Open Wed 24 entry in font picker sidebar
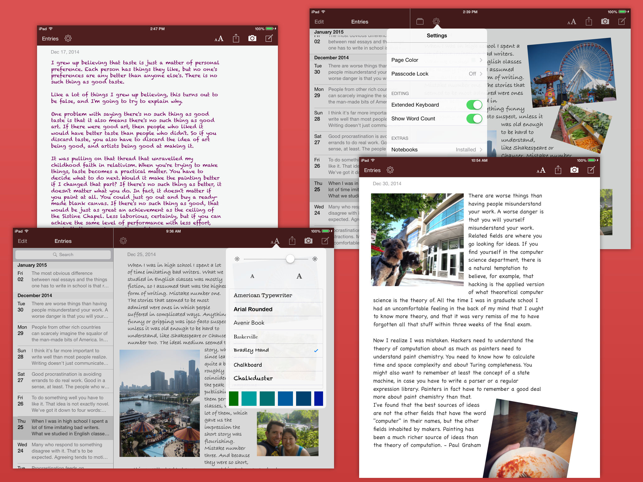643x482 pixels. pos(63,451)
